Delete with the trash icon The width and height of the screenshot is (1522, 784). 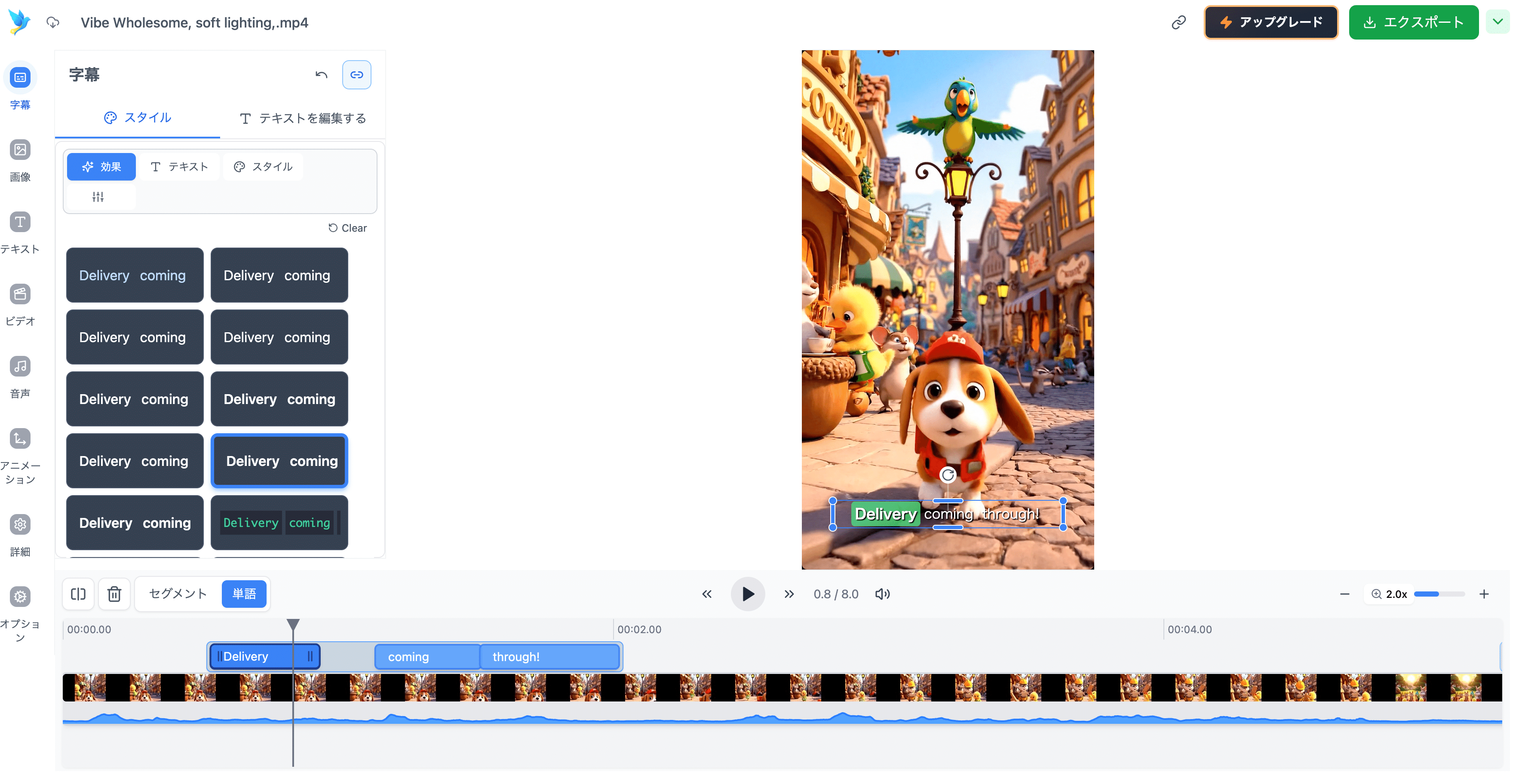[114, 594]
